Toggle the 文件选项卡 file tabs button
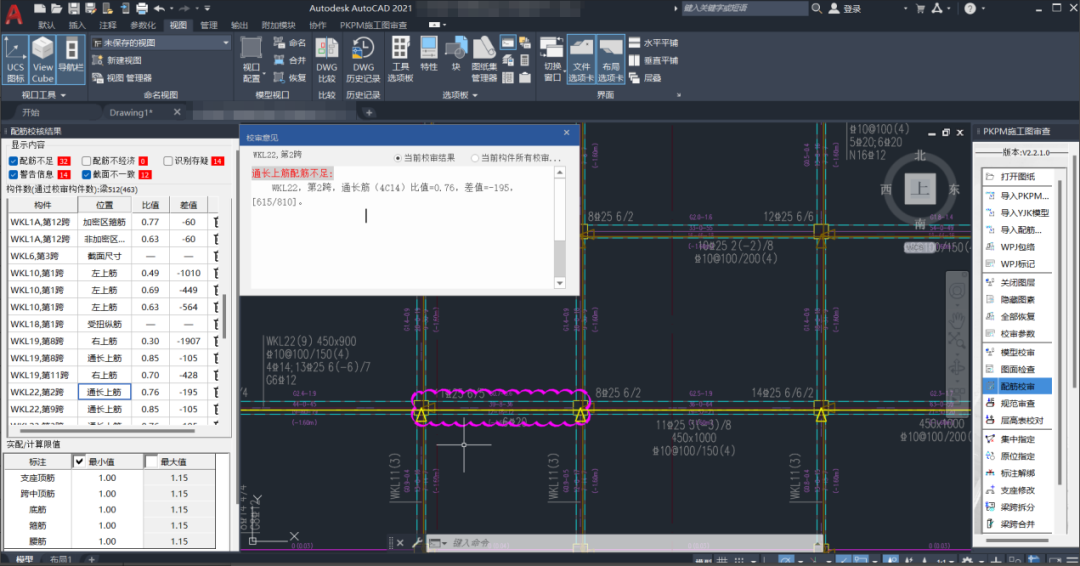This screenshot has width=1080, height=566. 581,60
